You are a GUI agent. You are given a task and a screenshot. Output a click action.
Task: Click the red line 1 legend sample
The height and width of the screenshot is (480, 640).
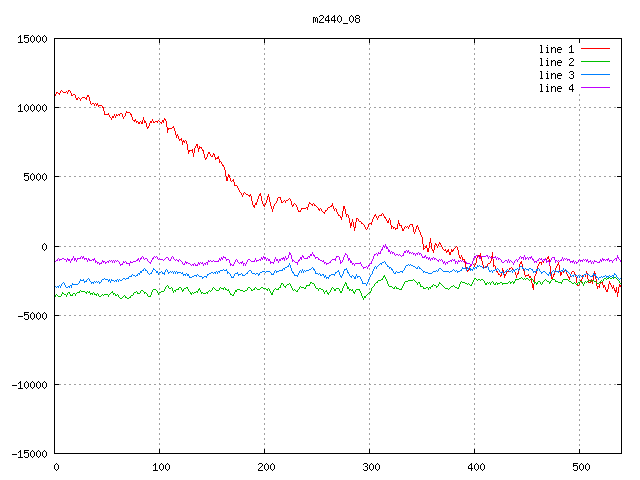596,49
